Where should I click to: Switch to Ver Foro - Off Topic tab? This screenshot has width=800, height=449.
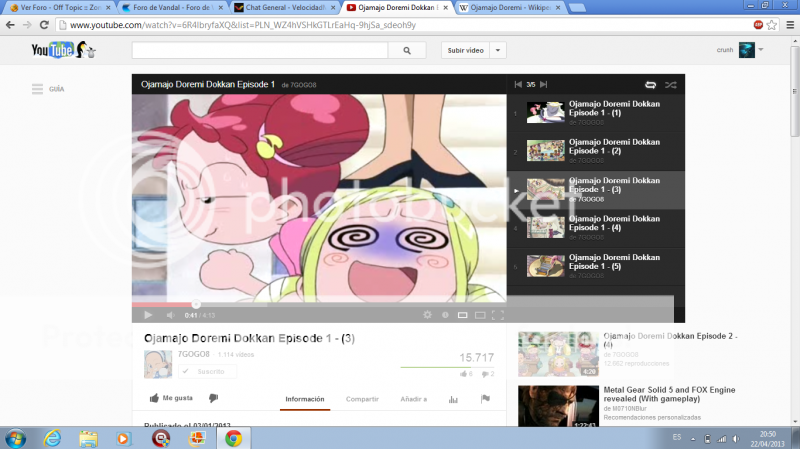pyautogui.click(x=58, y=8)
